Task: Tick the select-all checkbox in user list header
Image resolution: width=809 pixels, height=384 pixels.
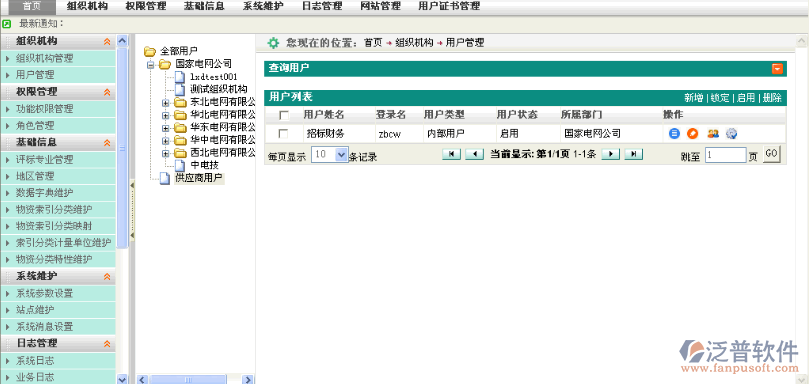Action: click(x=284, y=115)
